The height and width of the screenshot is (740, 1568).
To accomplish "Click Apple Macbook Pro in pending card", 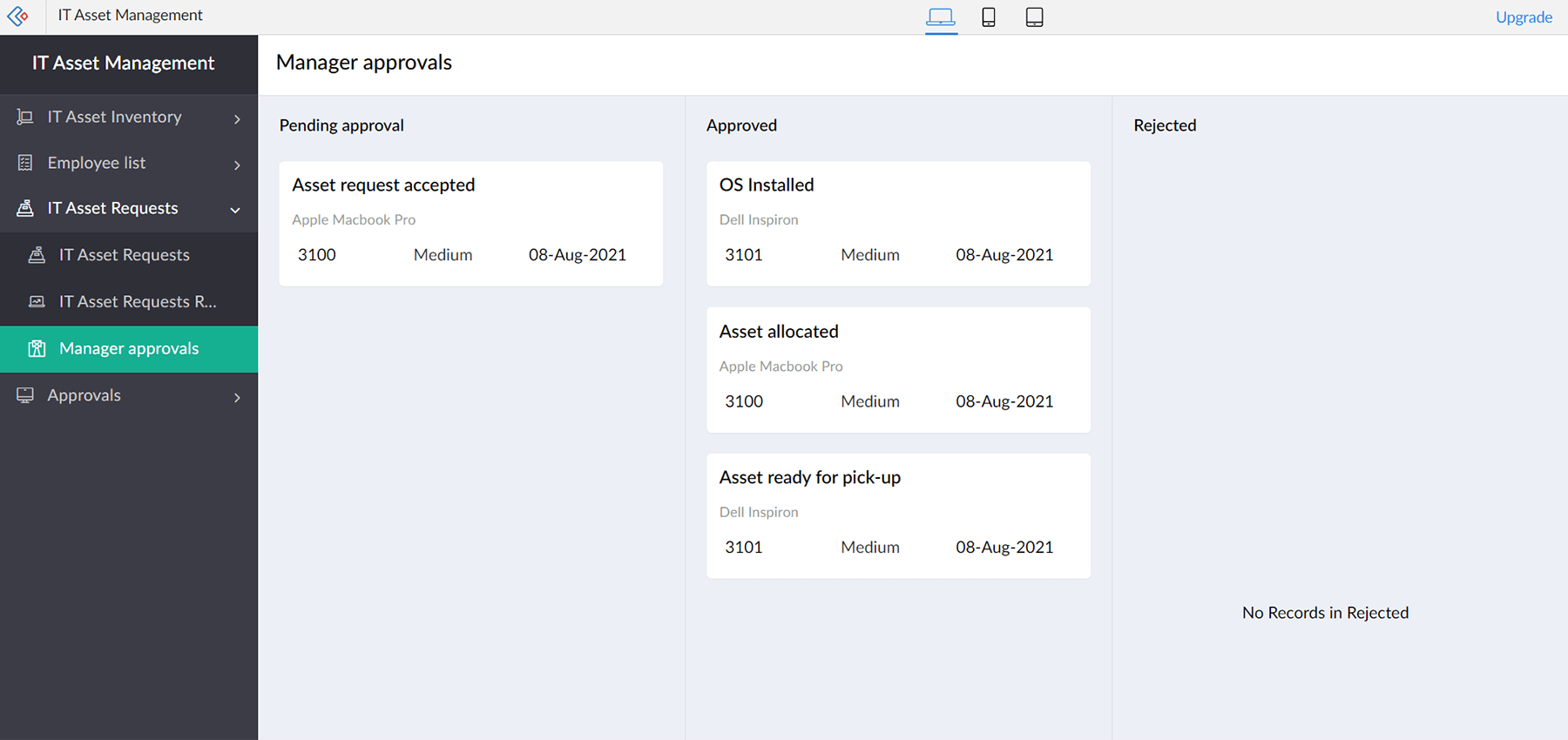I will point(354,219).
